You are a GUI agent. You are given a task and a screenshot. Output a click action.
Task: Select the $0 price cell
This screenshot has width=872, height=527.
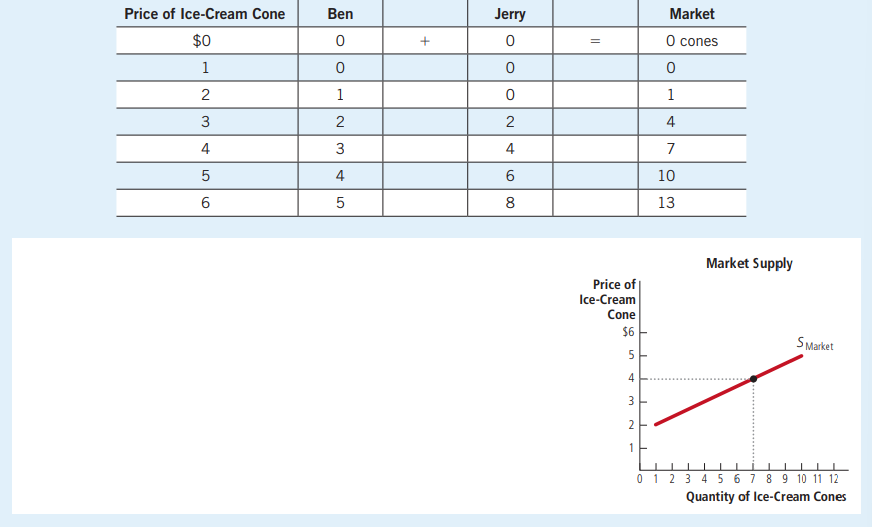pyautogui.click(x=204, y=42)
